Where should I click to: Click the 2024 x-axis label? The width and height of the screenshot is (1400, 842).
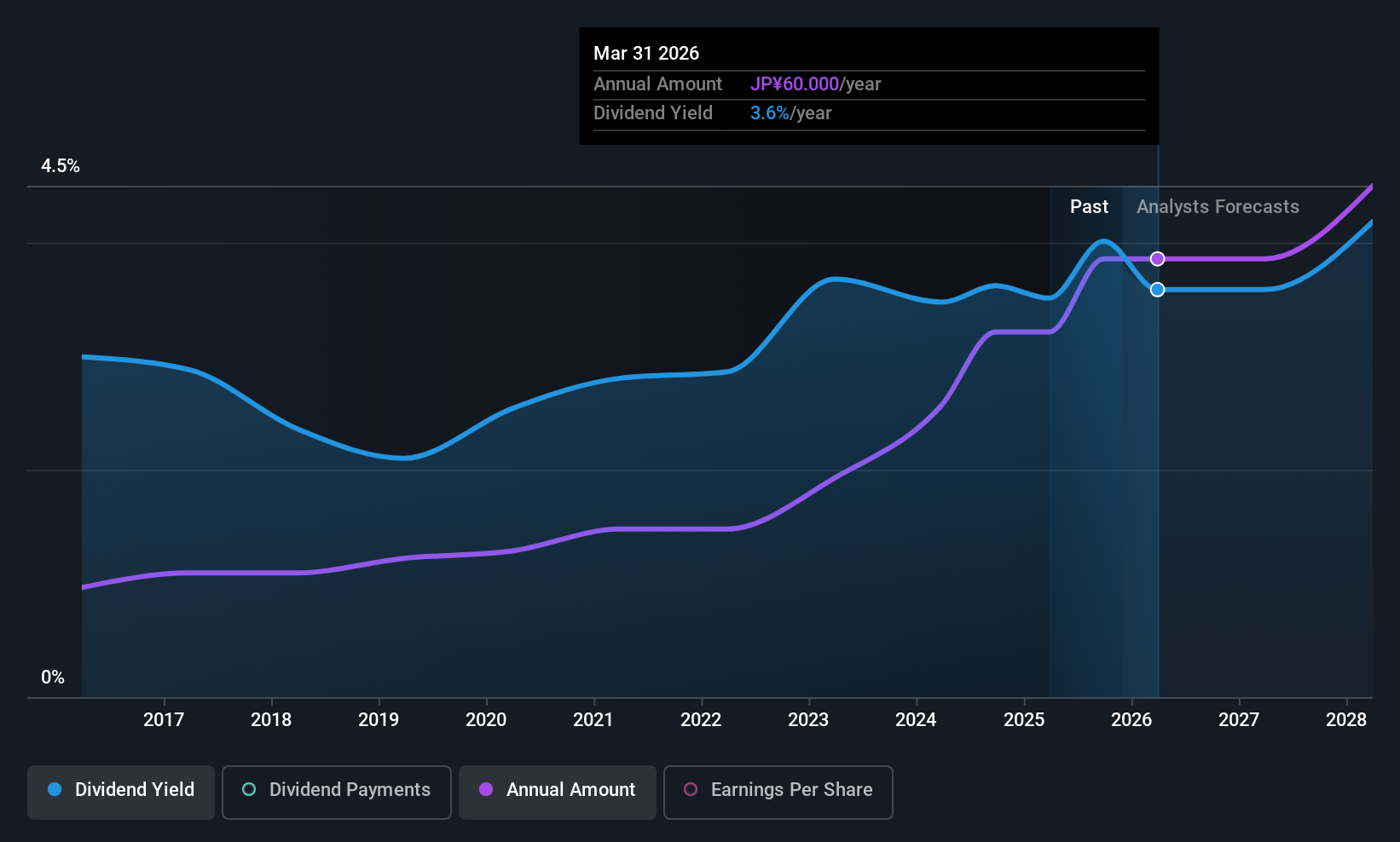pos(916,720)
